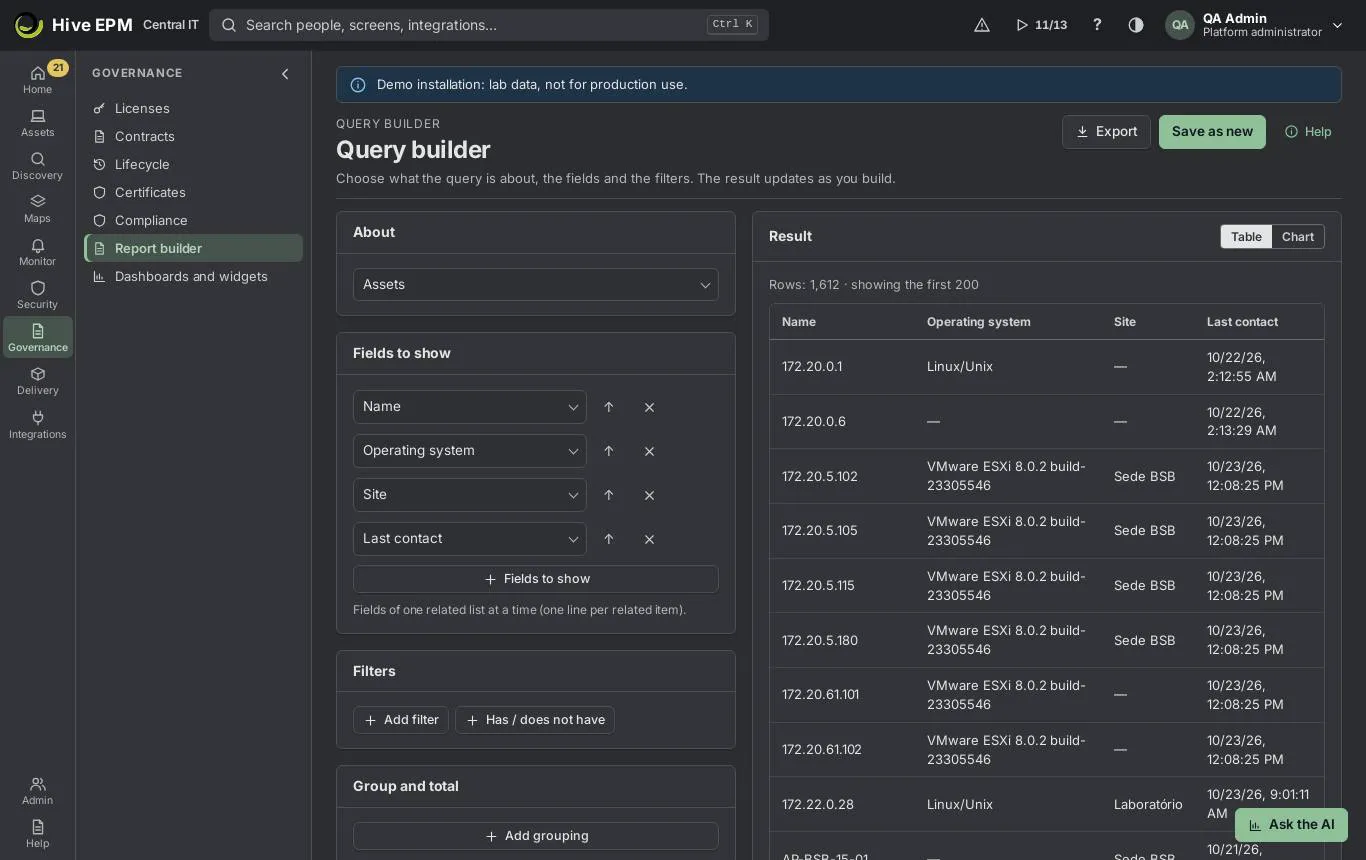Open the Operating system field dropdown

[470, 451]
